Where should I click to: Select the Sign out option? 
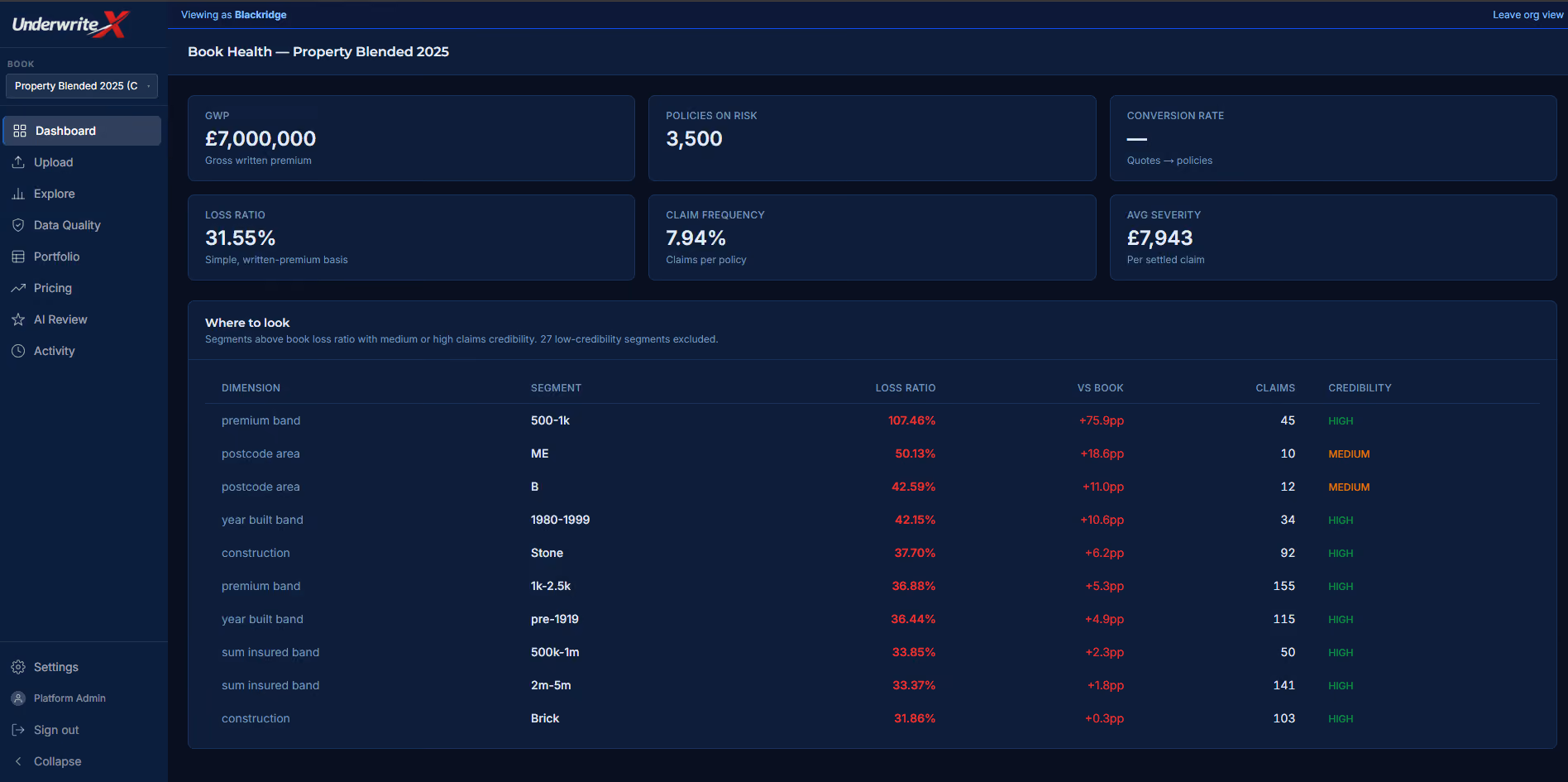[82, 730]
